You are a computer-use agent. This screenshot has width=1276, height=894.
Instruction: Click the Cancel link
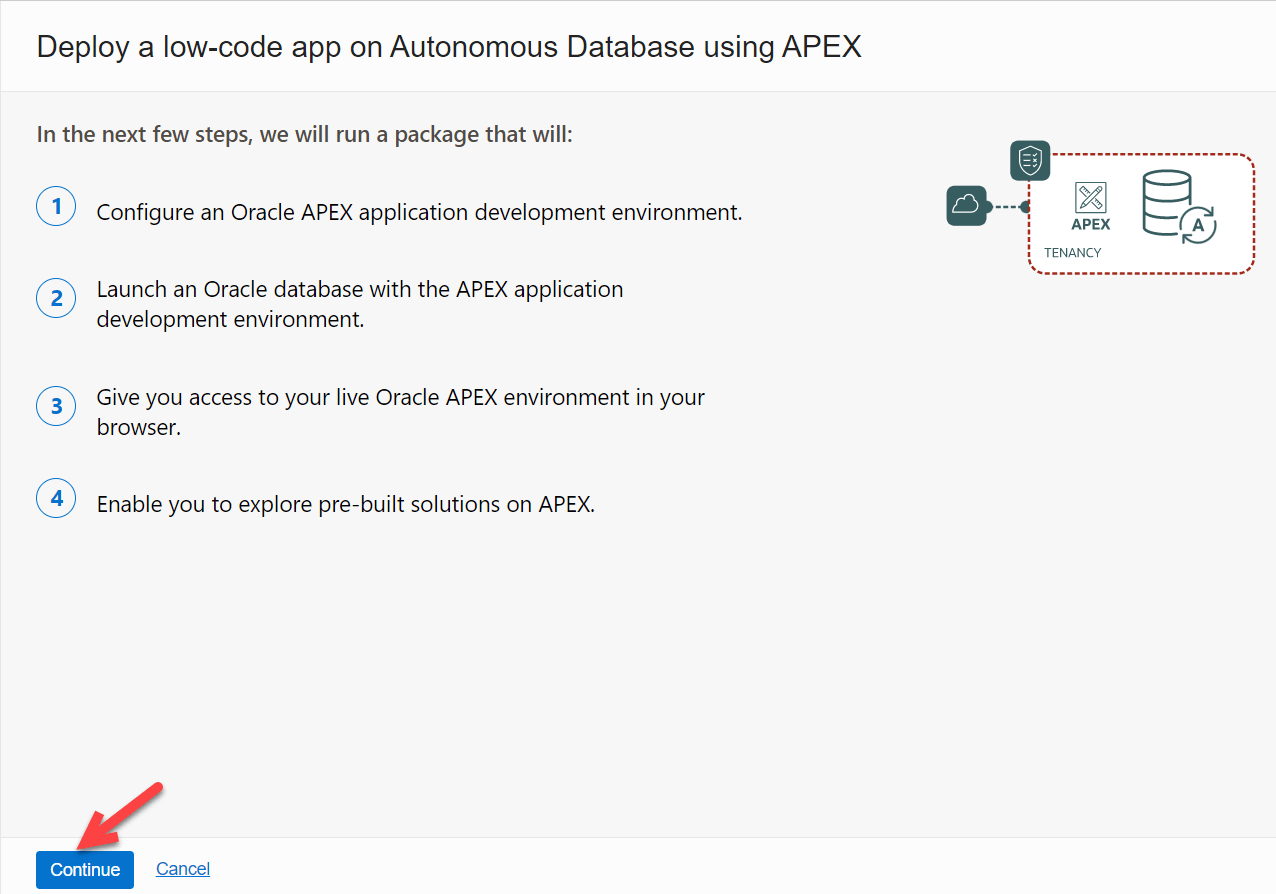pos(183,869)
